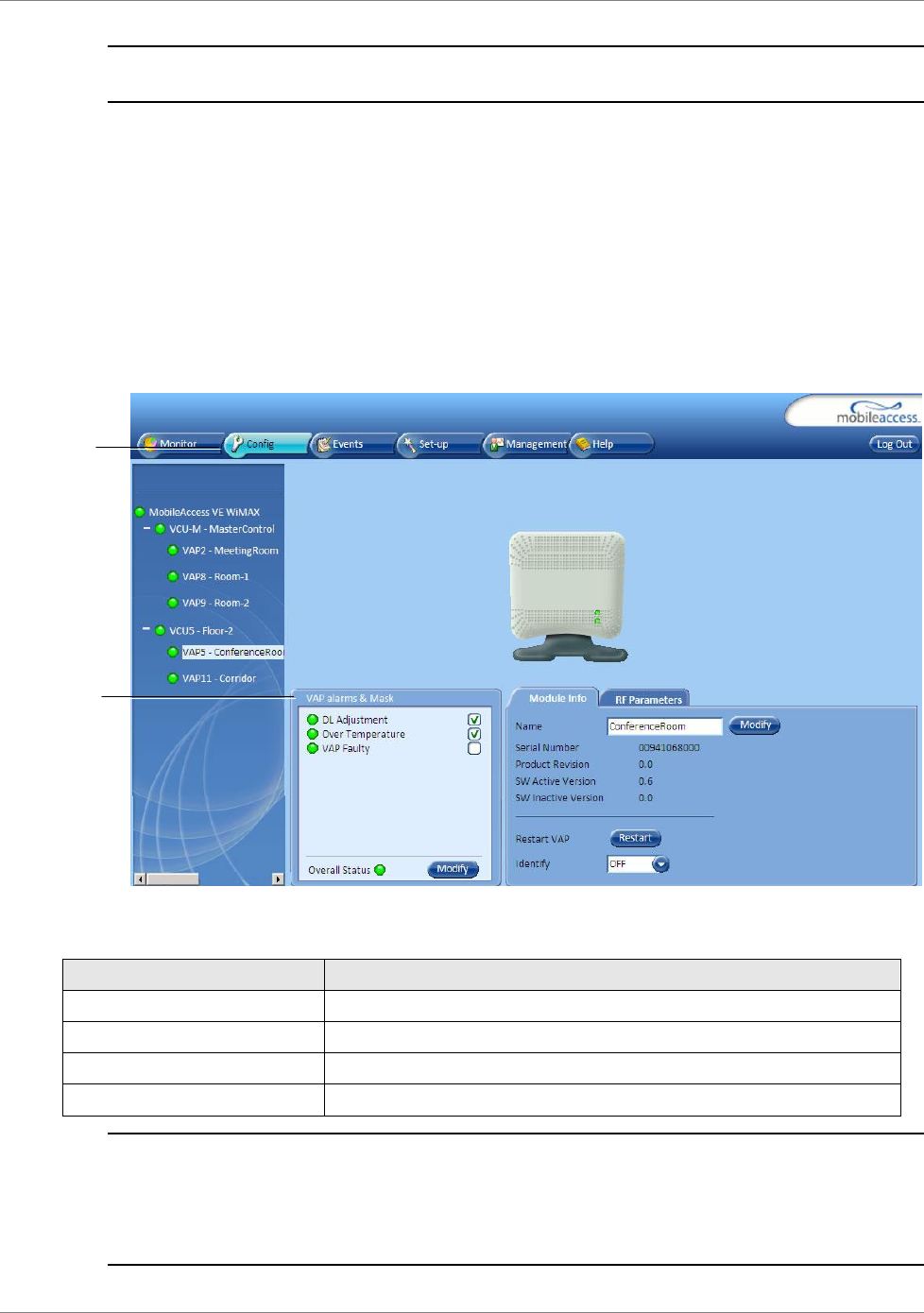Open the Monitor tab
Screen dimensions: 924x1313
coord(180,444)
